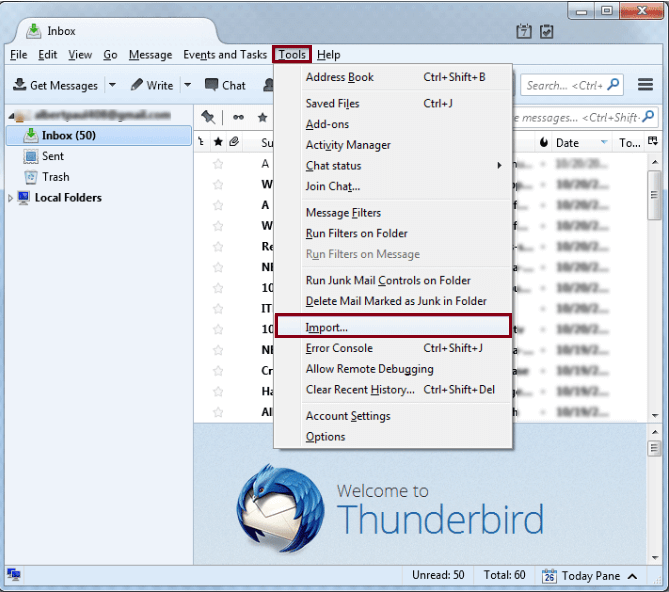The image size is (669, 592).
Task: Open the Tasks tab icon
Action: tap(547, 31)
